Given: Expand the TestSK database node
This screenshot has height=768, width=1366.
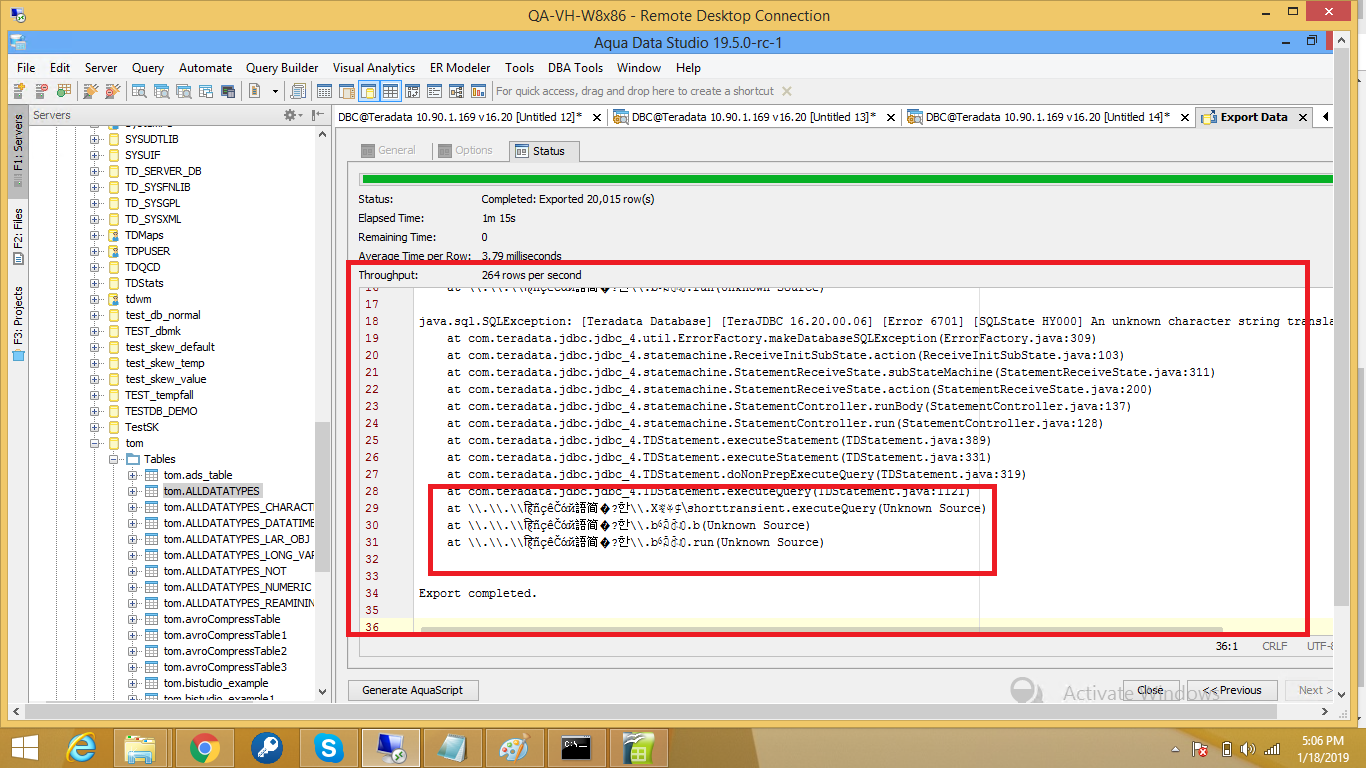Looking at the screenshot, I should 95,427.
